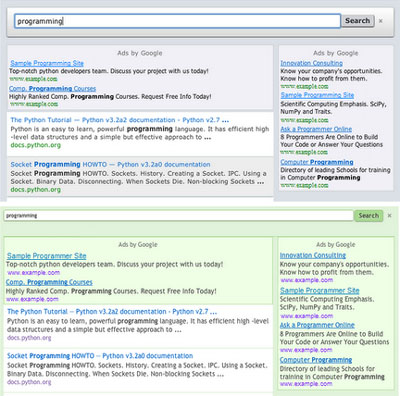This screenshot has height=396, width=400.
Task: Click docs.python.org under Socket Programming in green panel
Action: [29, 382]
